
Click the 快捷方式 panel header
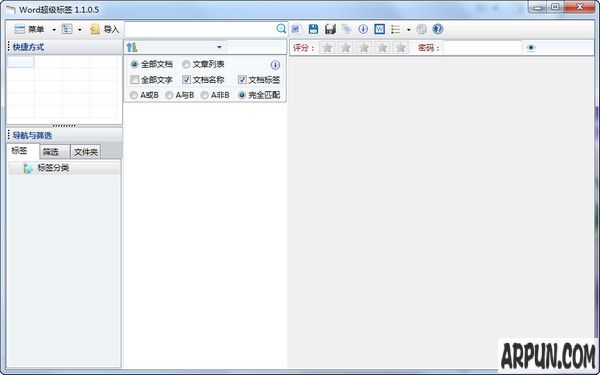(x=64, y=47)
